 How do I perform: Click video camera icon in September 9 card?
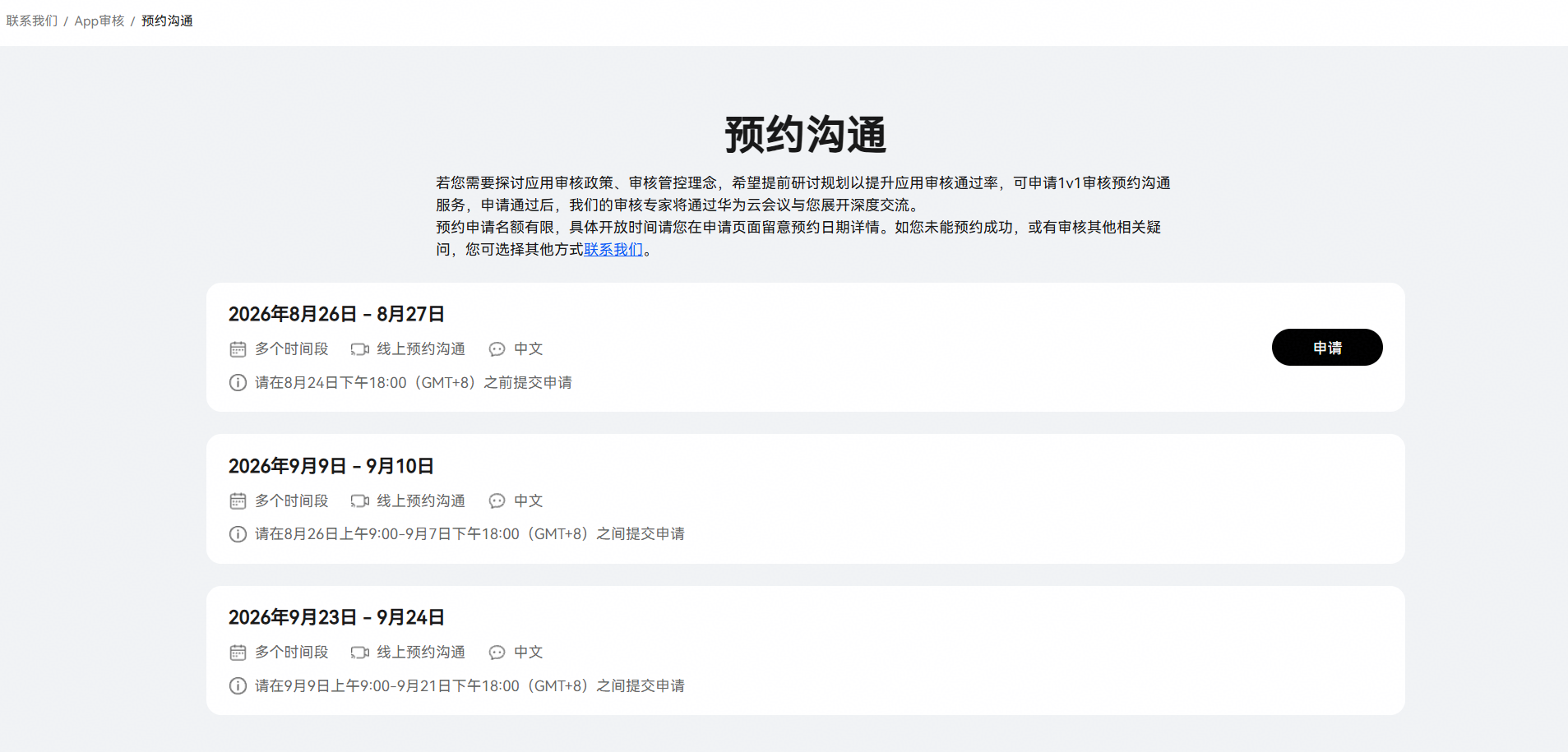(359, 501)
